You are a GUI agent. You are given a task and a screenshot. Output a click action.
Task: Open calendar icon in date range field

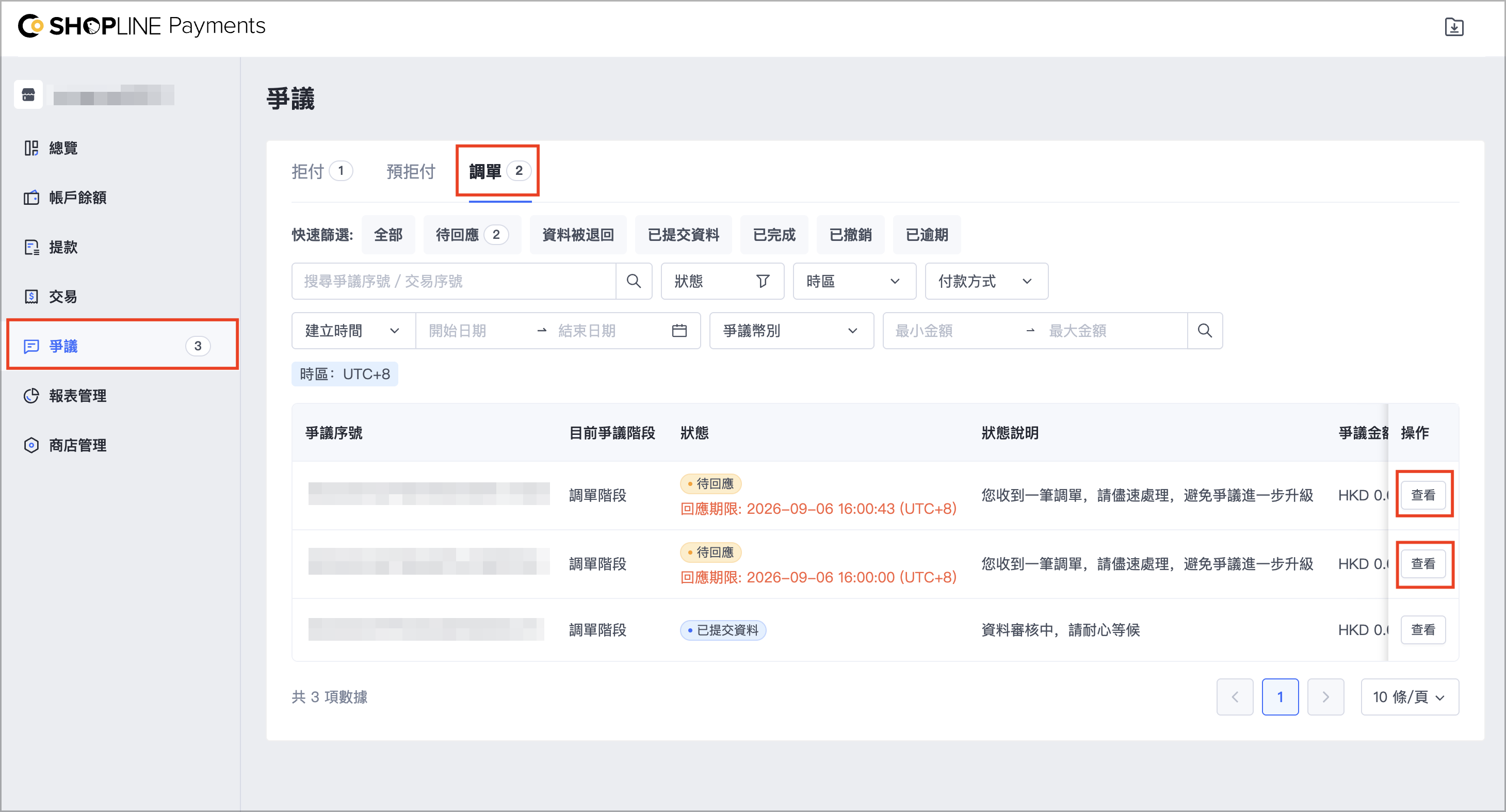point(679,331)
